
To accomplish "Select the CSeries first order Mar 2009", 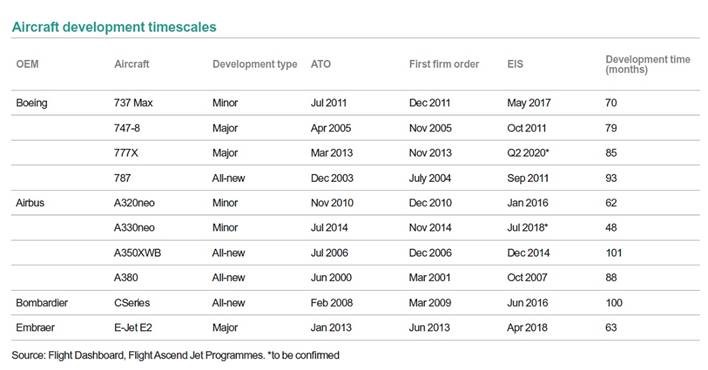I will pyautogui.click(x=430, y=303).
